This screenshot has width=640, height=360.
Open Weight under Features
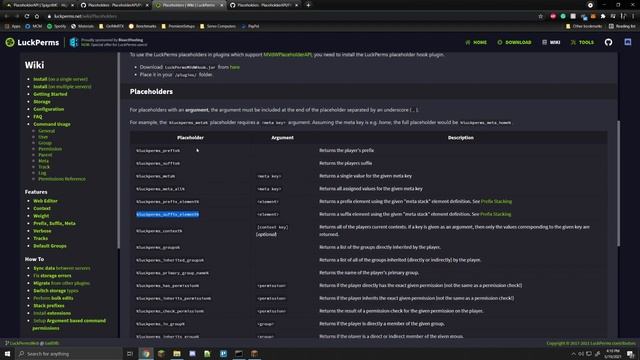point(41,216)
